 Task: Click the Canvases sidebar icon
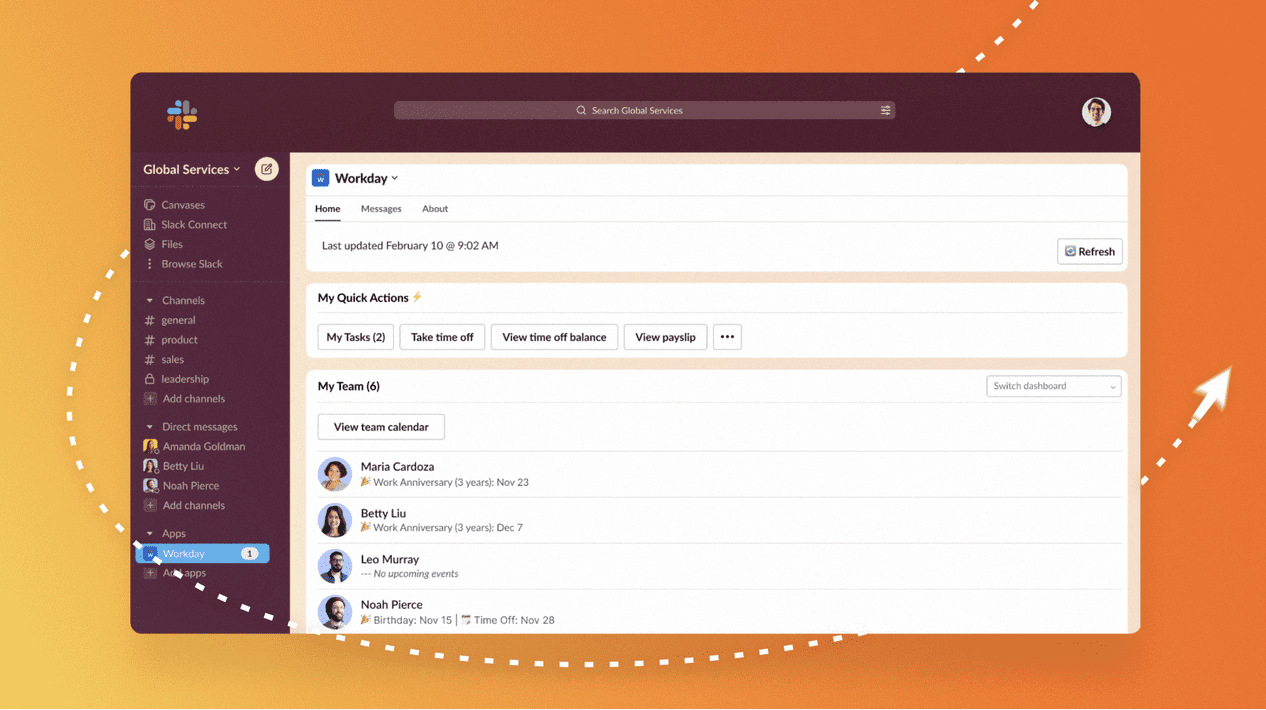coord(150,205)
